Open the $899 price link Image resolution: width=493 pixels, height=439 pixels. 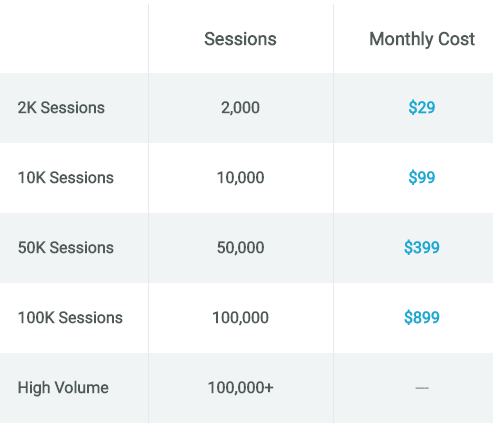[x=422, y=317]
